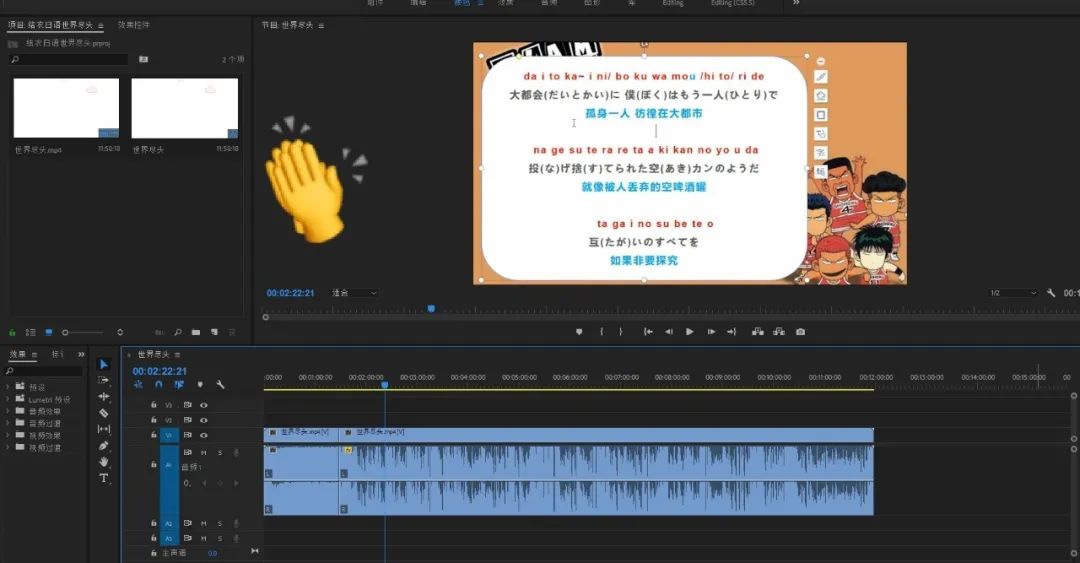Play the program monitor
This screenshot has width=1080, height=563.
pos(689,331)
